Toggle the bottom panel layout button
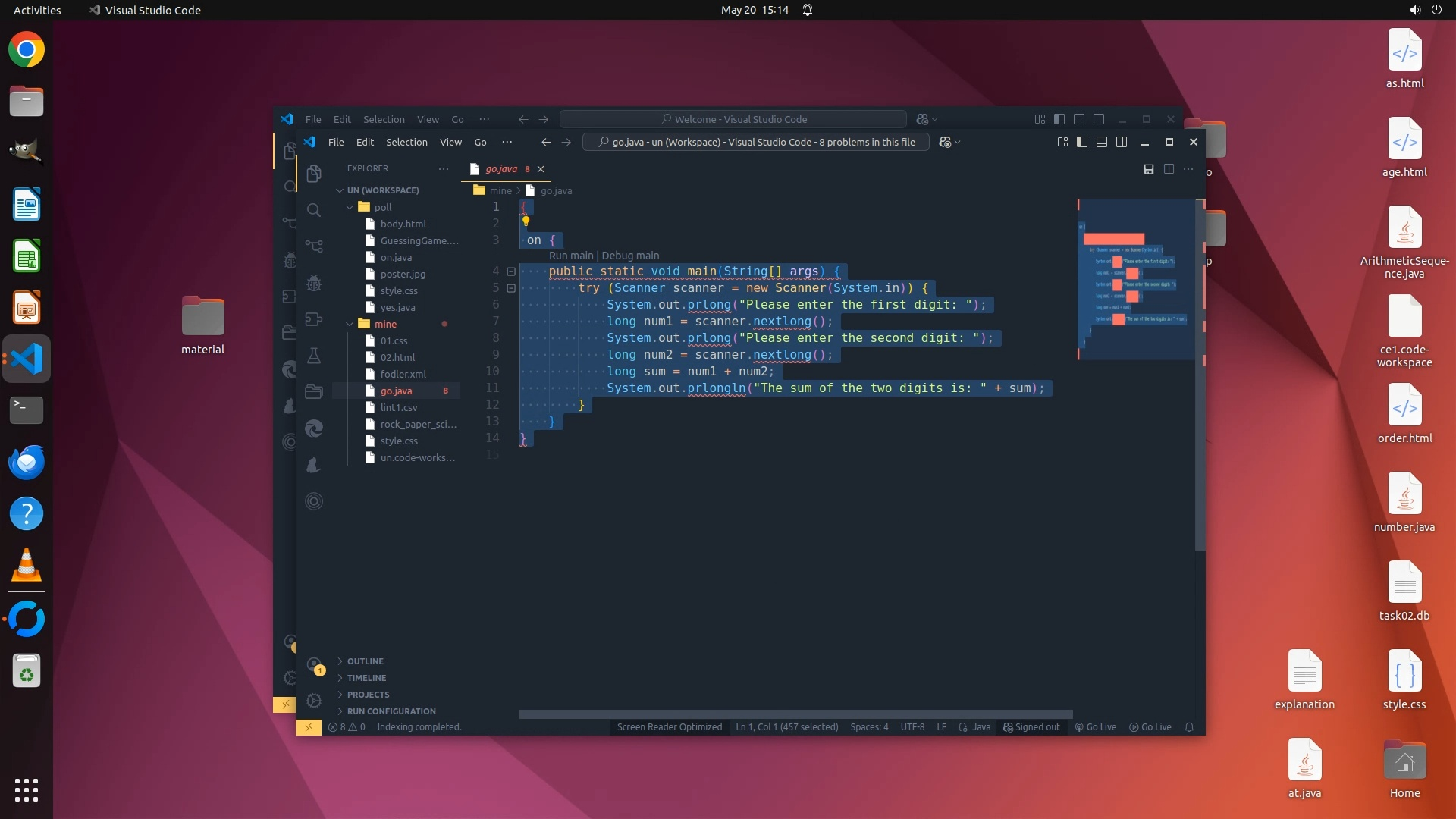1456x819 pixels. (x=1102, y=142)
